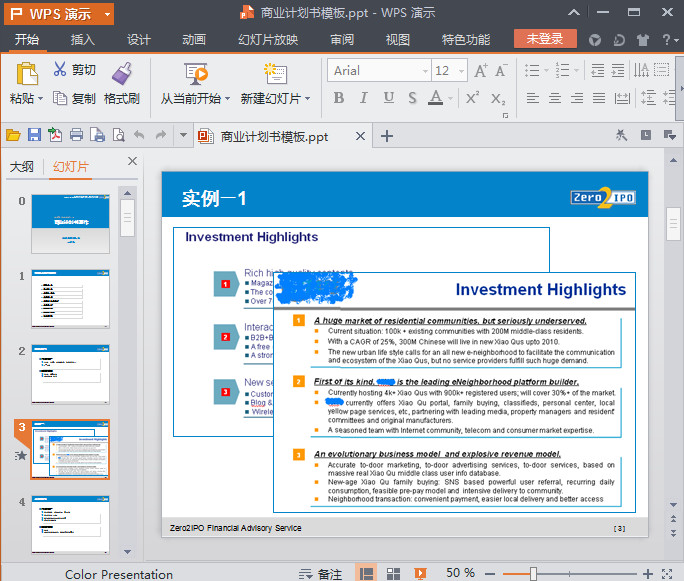Screen dimensions: 684x581
Task: Open the New Slide dropdown arrow
Action: [x=308, y=99]
